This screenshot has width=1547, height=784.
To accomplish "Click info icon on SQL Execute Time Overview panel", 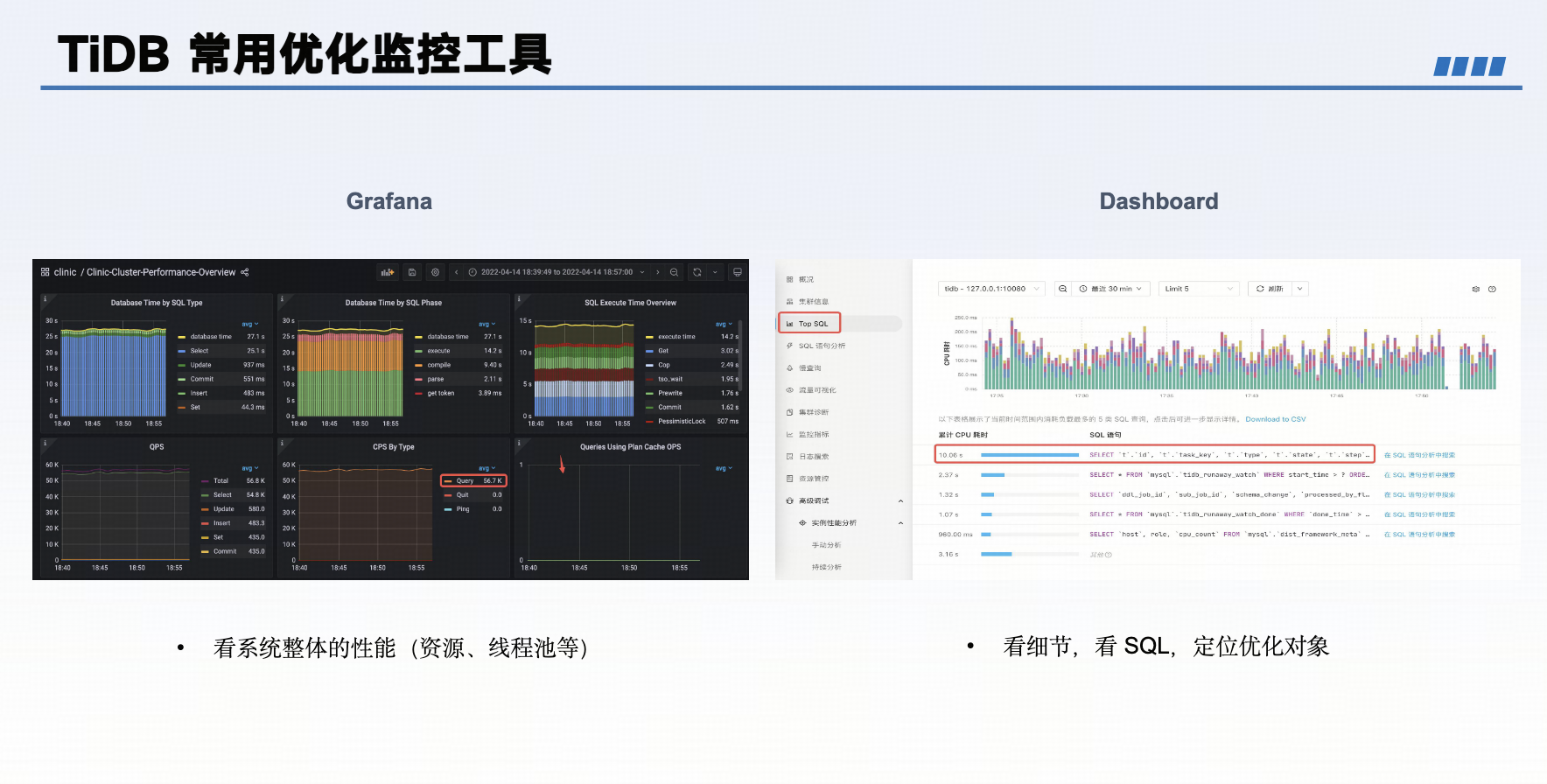I will click(x=519, y=299).
